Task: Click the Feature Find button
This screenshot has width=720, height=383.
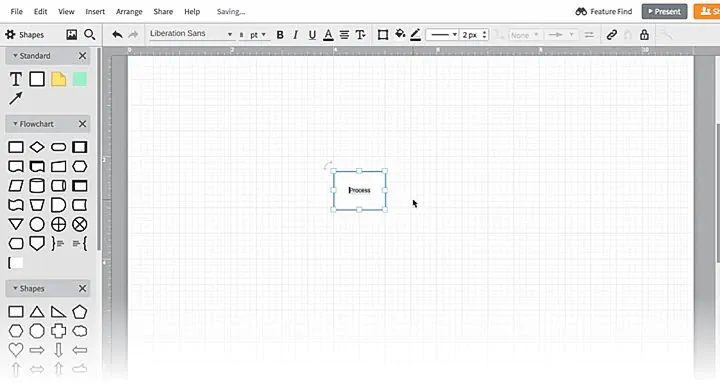Action: [x=604, y=11]
